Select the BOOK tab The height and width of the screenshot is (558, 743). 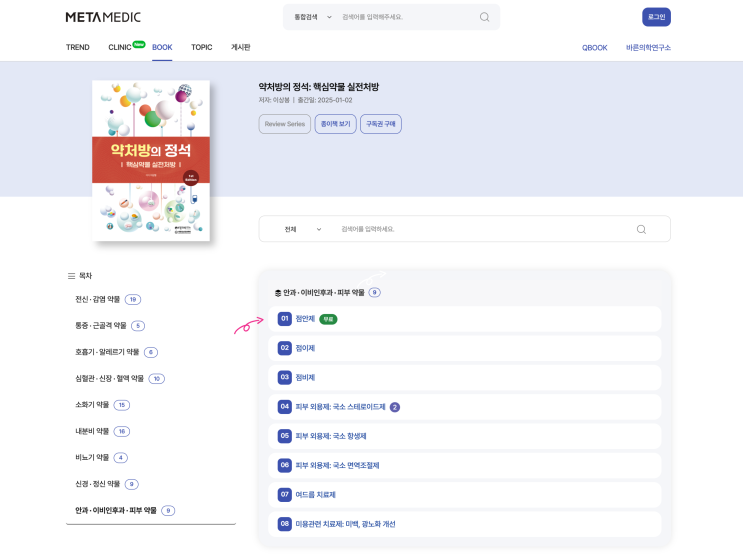pos(162,47)
